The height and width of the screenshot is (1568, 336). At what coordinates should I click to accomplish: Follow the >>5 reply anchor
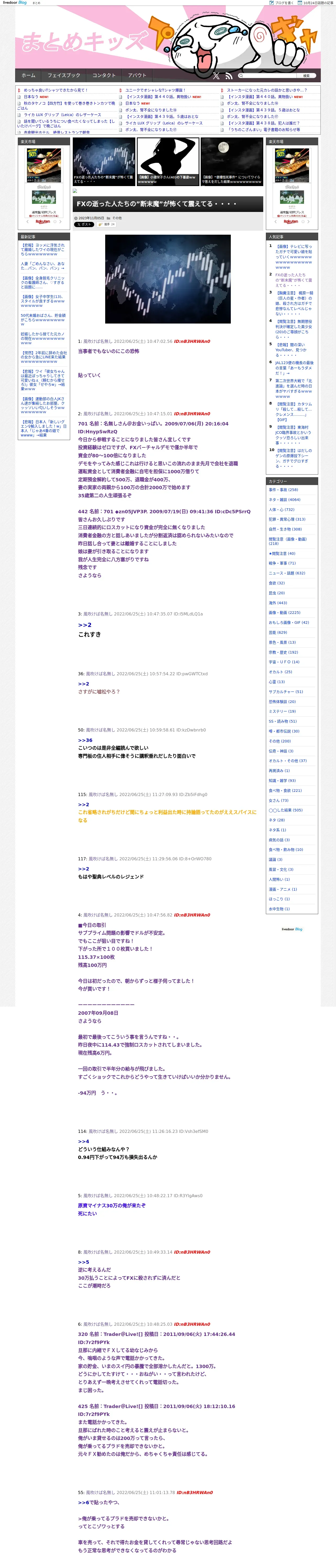[83, 1262]
